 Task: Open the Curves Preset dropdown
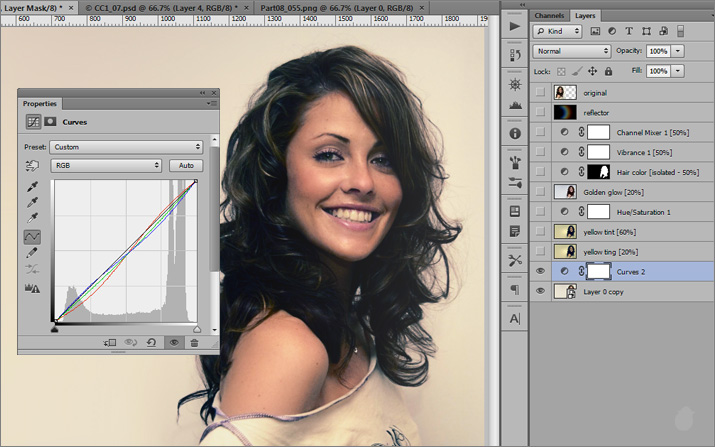(126, 147)
